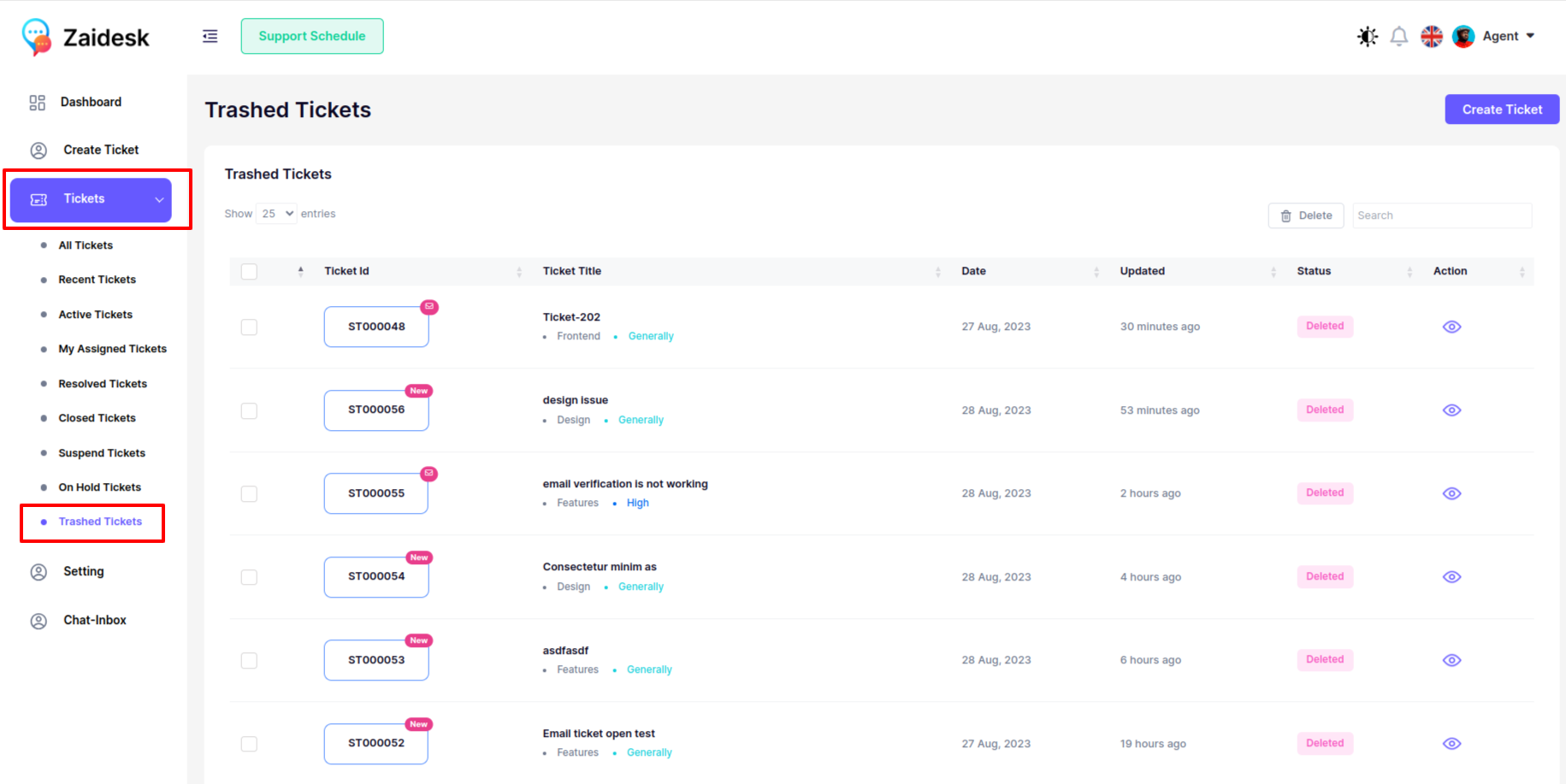Click the Generally priority link for Ticket-202
The image size is (1566, 784).
tap(651, 336)
